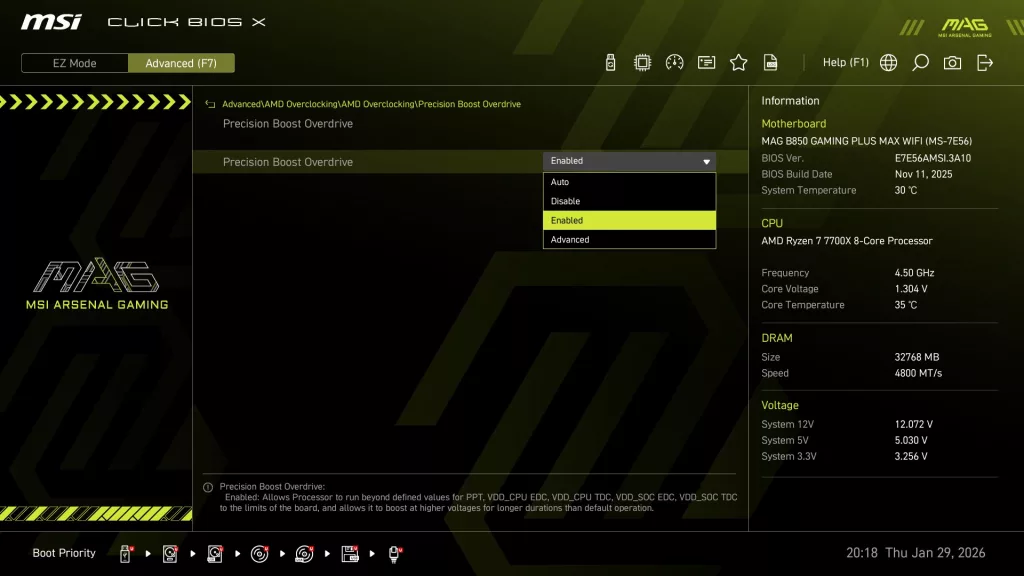The image size is (1024, 576).
Task: Select the Advanced (F7) tab
Action: tap(181, 63)
